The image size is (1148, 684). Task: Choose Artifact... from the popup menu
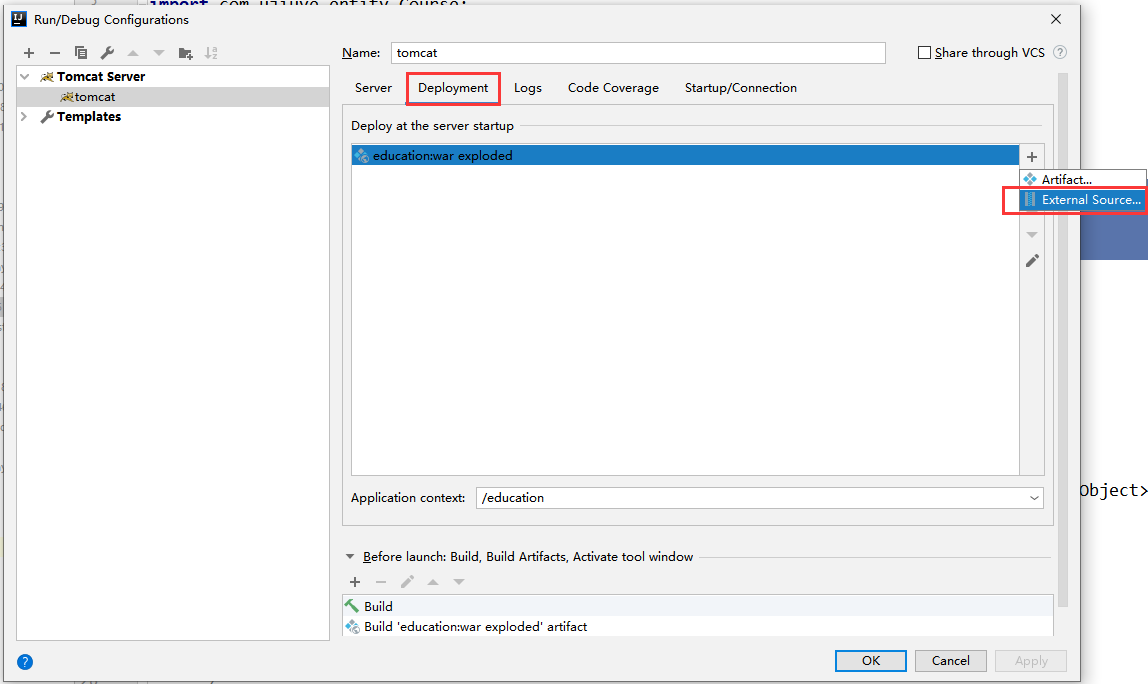tap(1083, 179)
